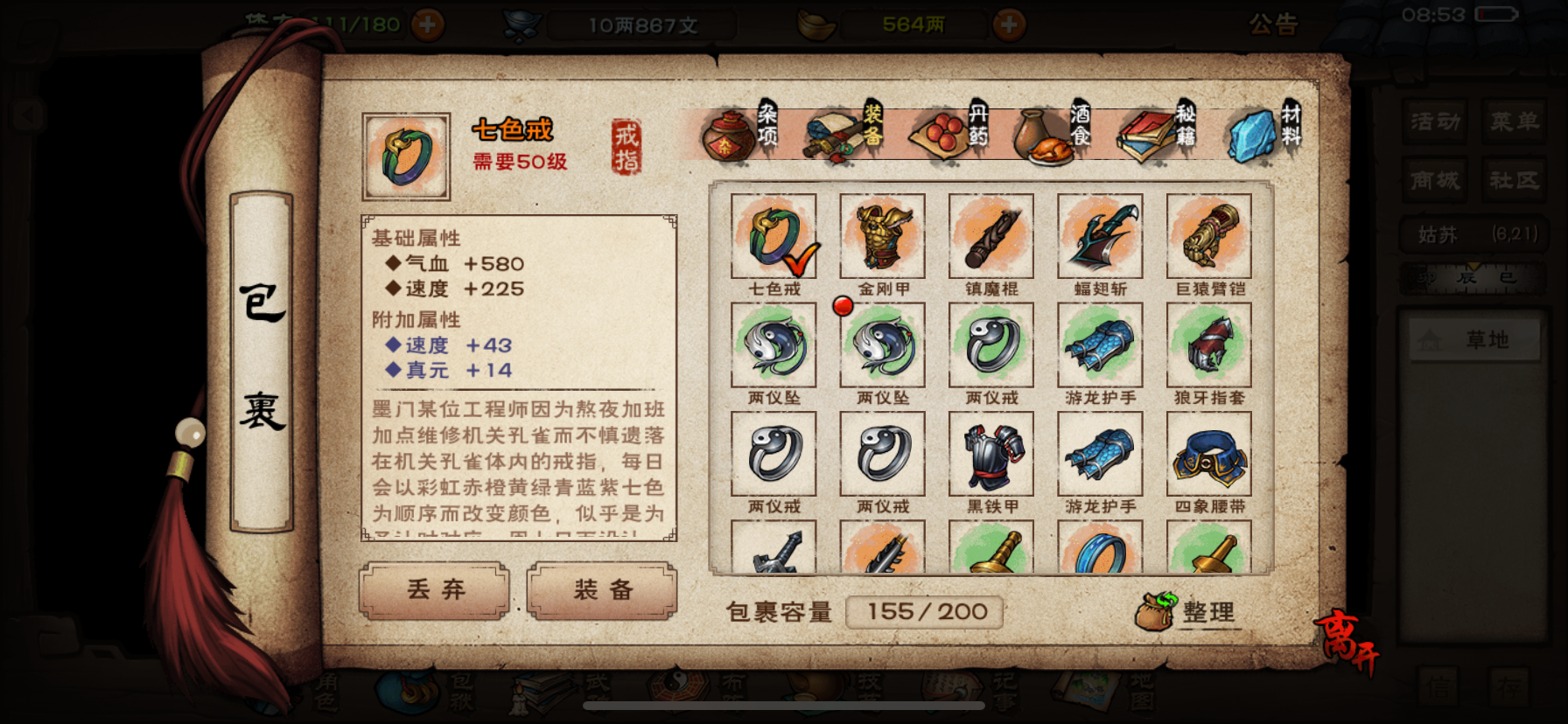Screen dimensions: 1568x724
Task: Switch to the 材料 materials tab
Action: pos(1265,133)
